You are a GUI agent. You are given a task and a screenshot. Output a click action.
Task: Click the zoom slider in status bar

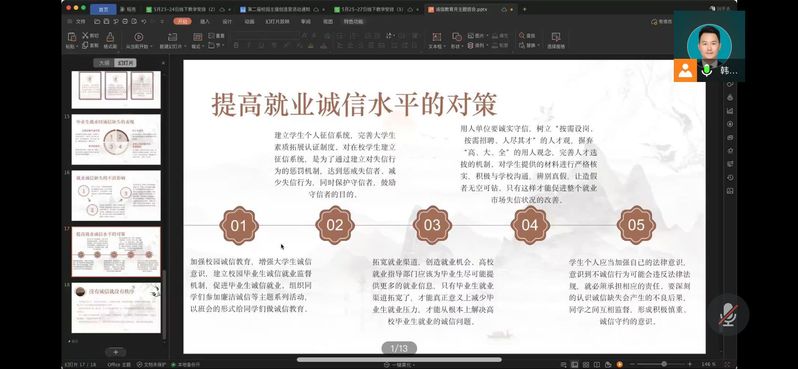point(661,364)
